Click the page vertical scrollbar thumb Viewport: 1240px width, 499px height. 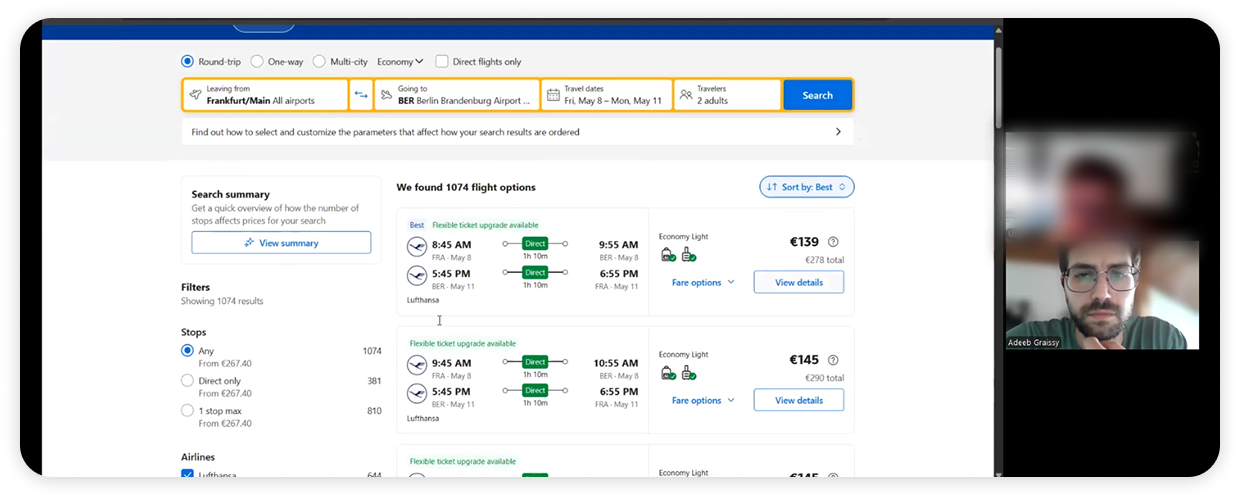click(x=998, y=88)
